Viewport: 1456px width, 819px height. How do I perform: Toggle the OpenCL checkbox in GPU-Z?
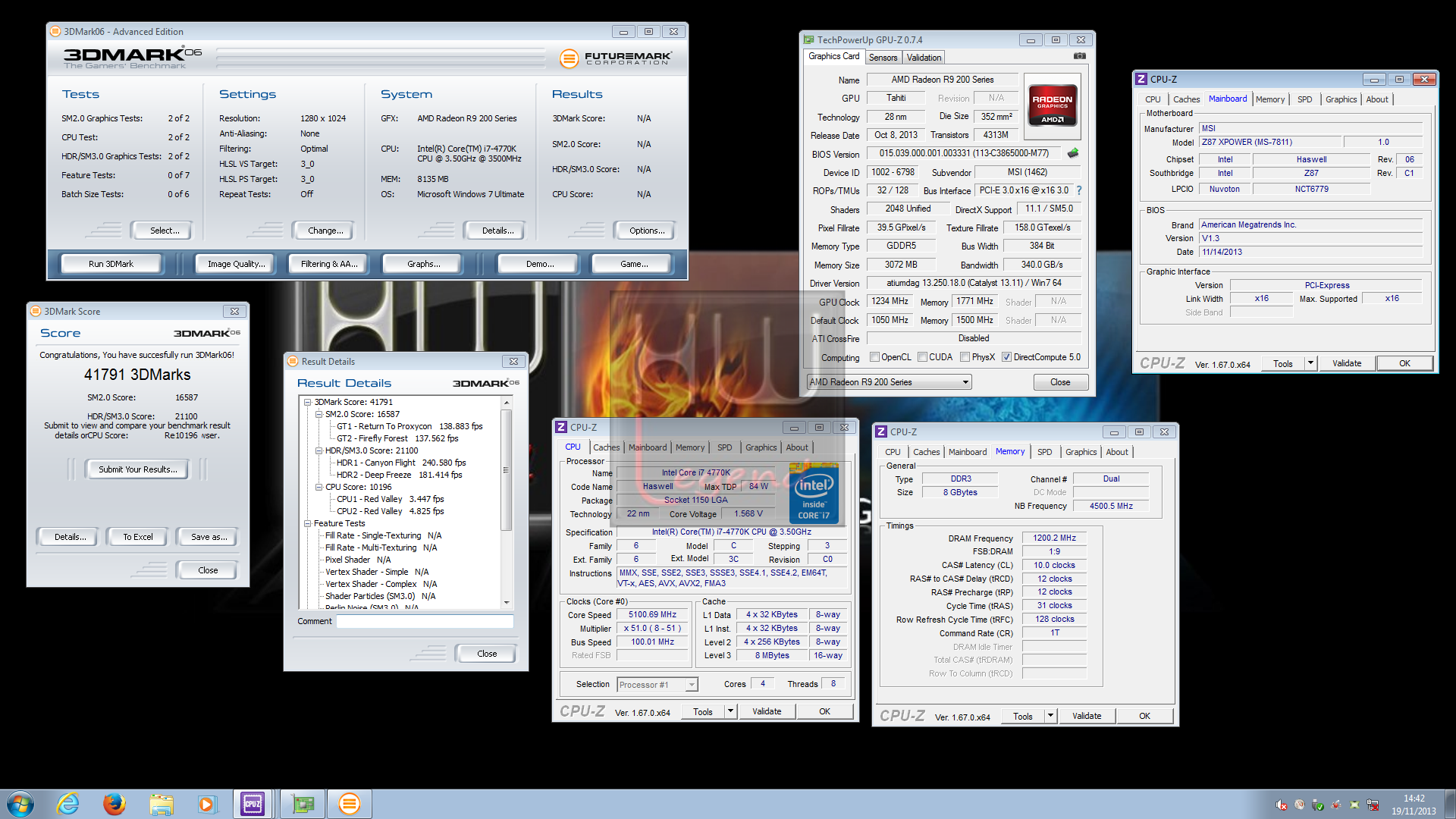pos(874,357)
